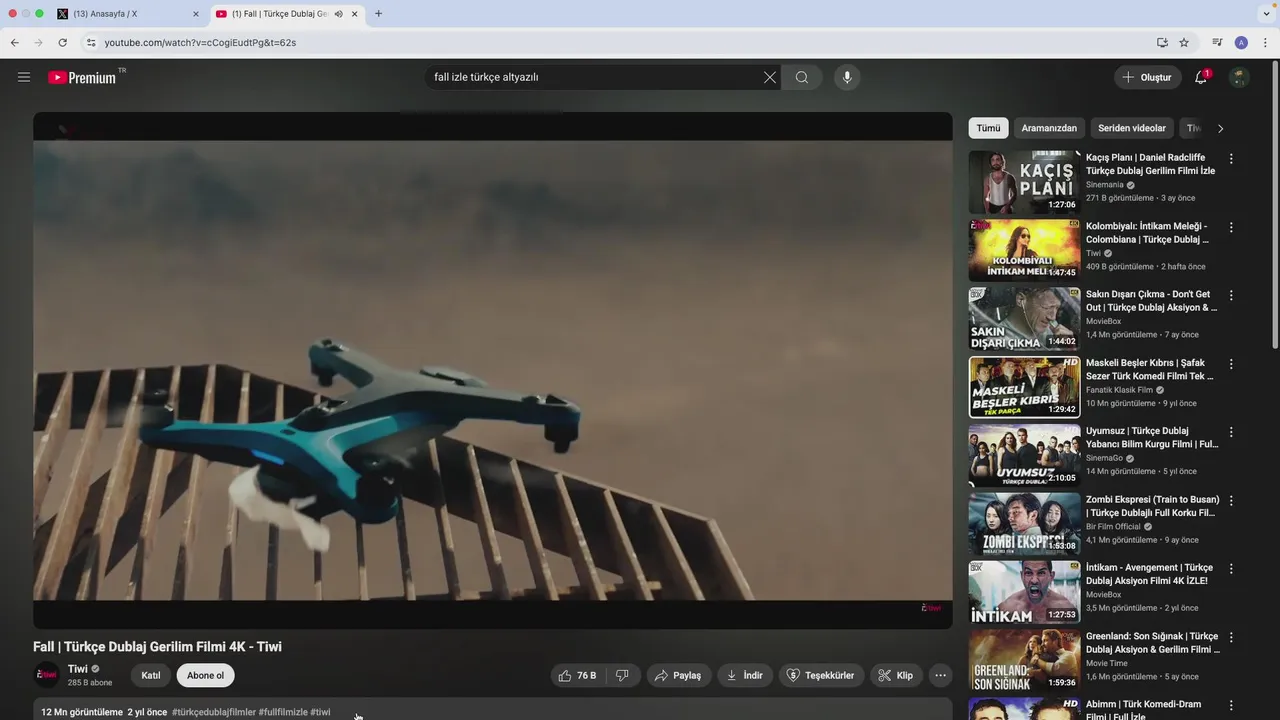Clear the search box text
The image size is (1280, 720).
(770, 77)
